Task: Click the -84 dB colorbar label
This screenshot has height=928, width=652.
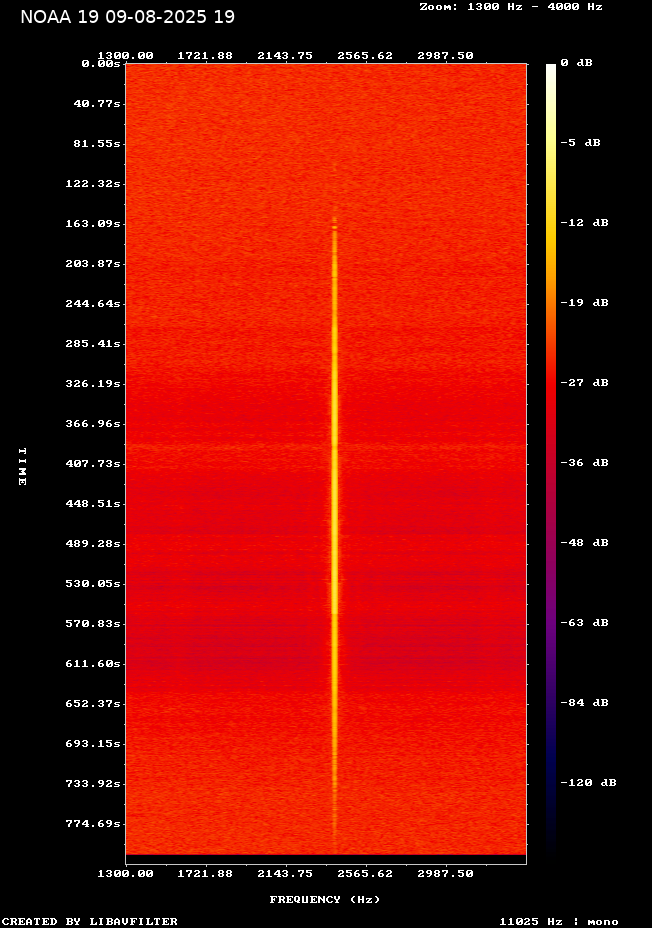Action: click(x=585, y=703)
